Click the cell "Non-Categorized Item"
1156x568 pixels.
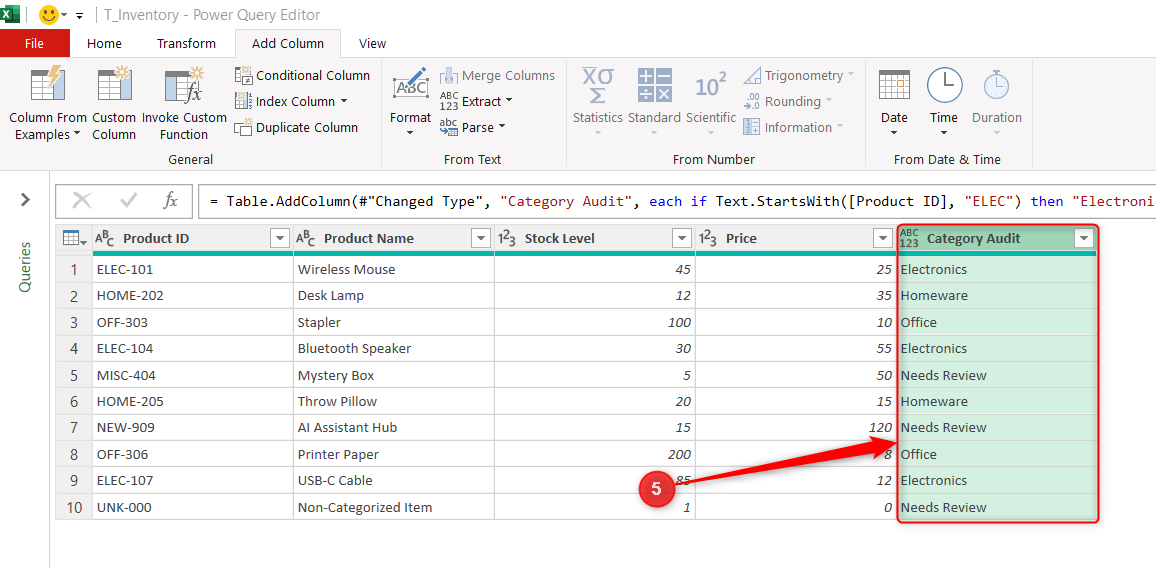tap(394, 508)
